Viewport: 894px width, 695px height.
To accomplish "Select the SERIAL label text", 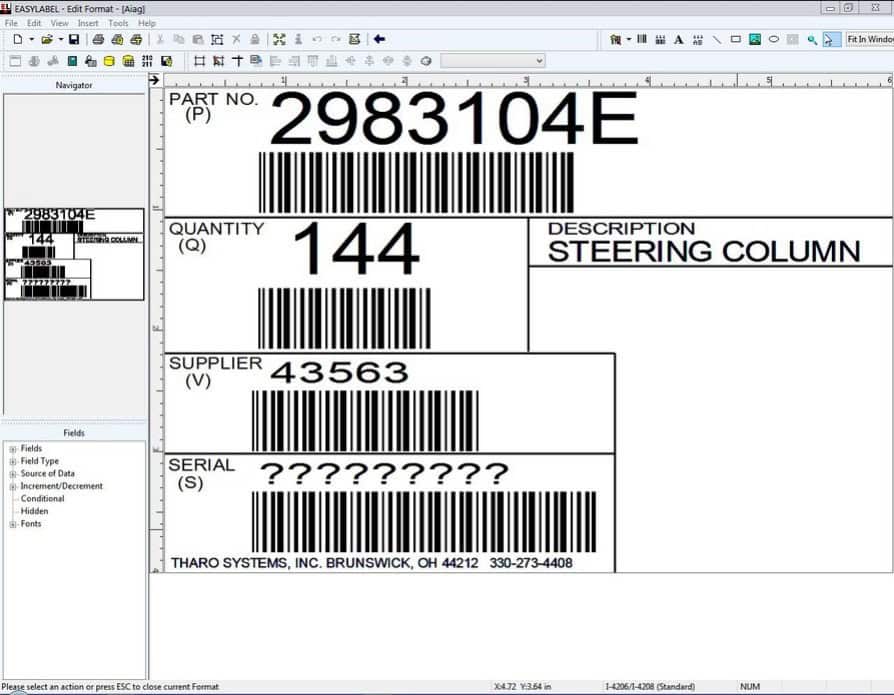I will click(201, 465).
